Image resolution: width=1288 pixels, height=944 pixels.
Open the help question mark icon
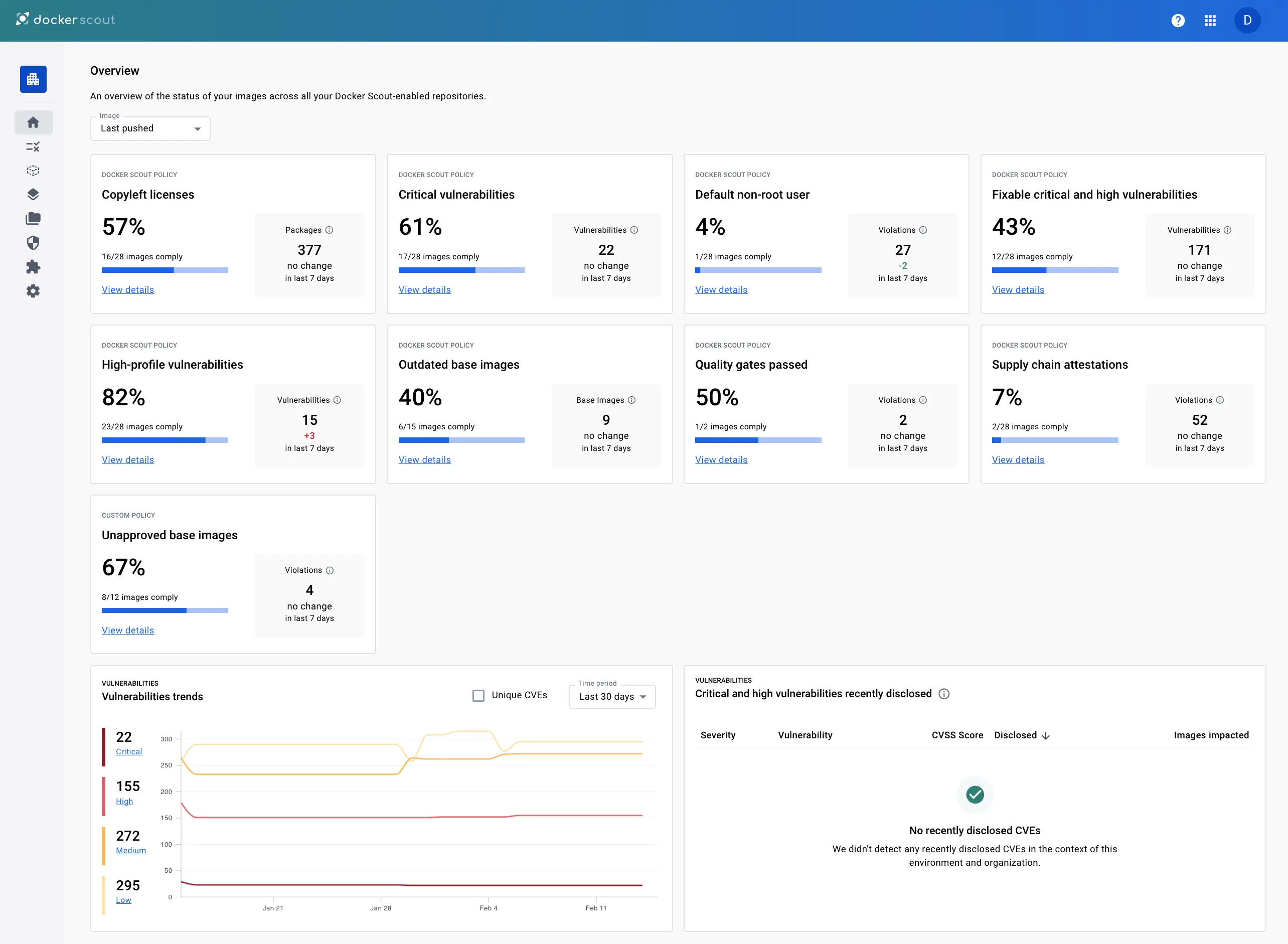coord(1178,21)
